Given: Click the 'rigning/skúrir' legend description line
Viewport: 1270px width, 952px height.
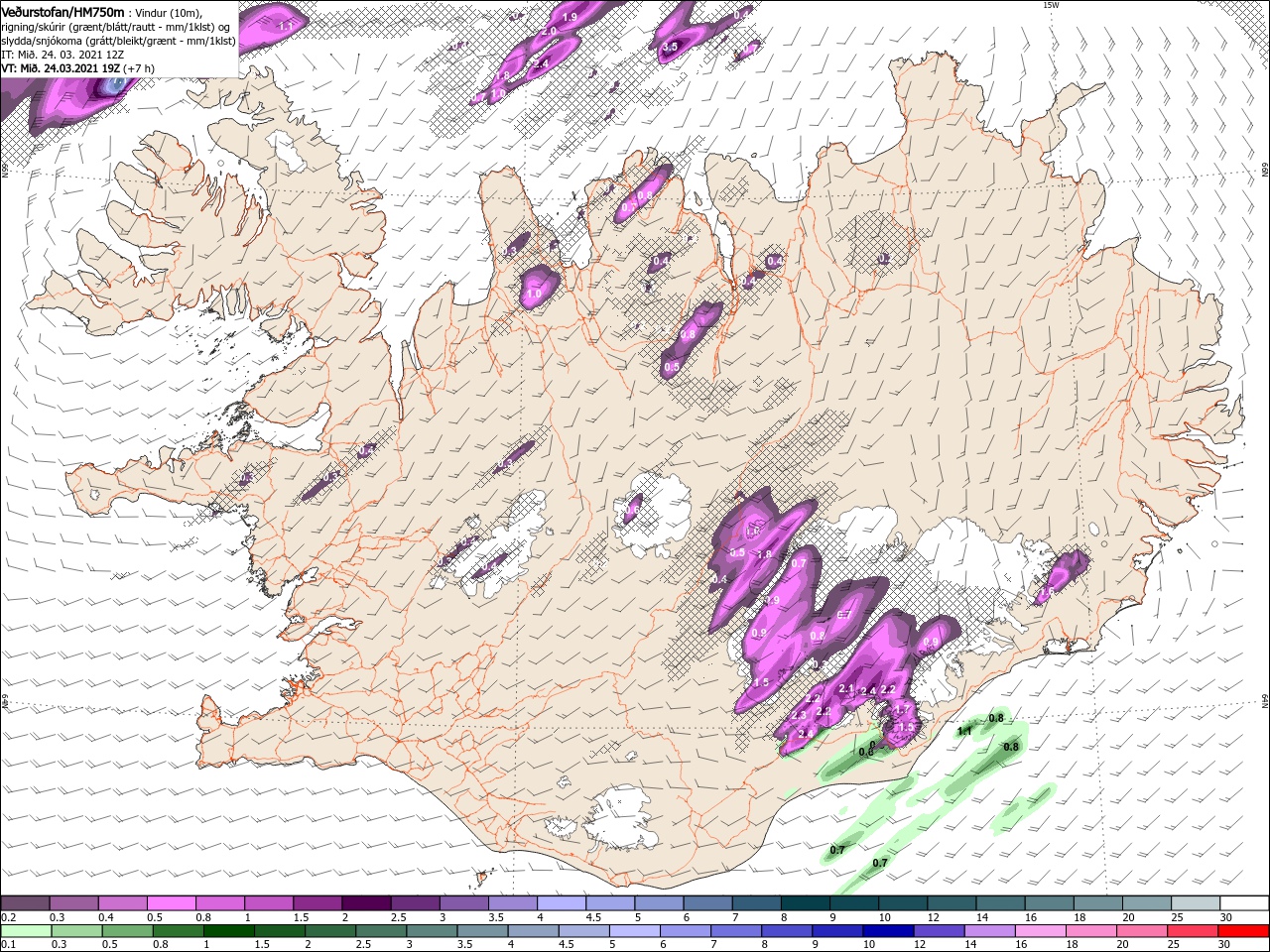Looking at the screenshot, I should tap(116, 27).
